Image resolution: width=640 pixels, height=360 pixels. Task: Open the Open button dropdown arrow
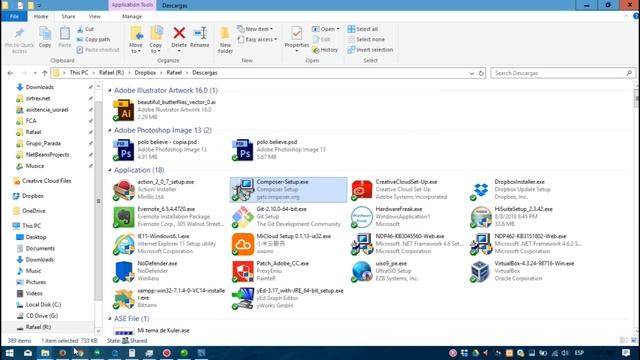click(338, 29)
